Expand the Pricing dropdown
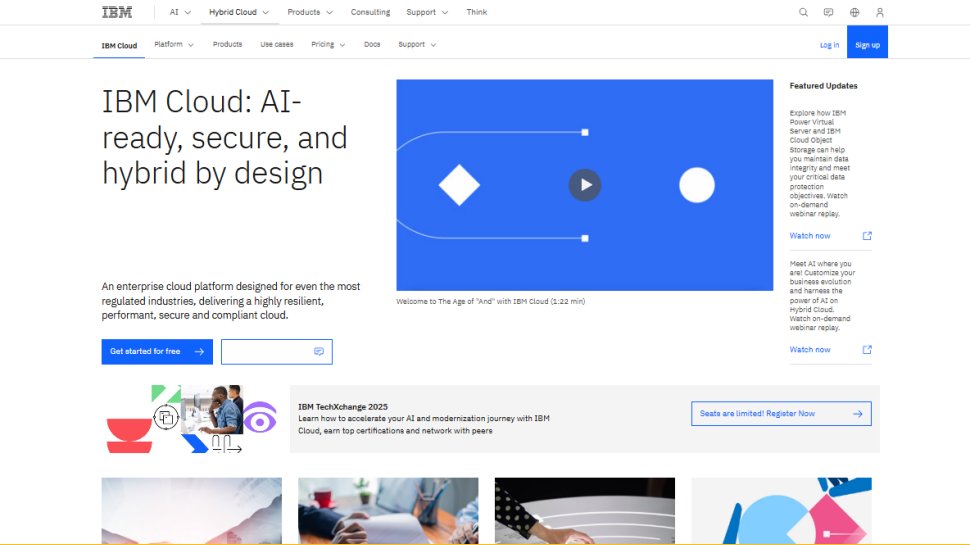 [328, 45]
